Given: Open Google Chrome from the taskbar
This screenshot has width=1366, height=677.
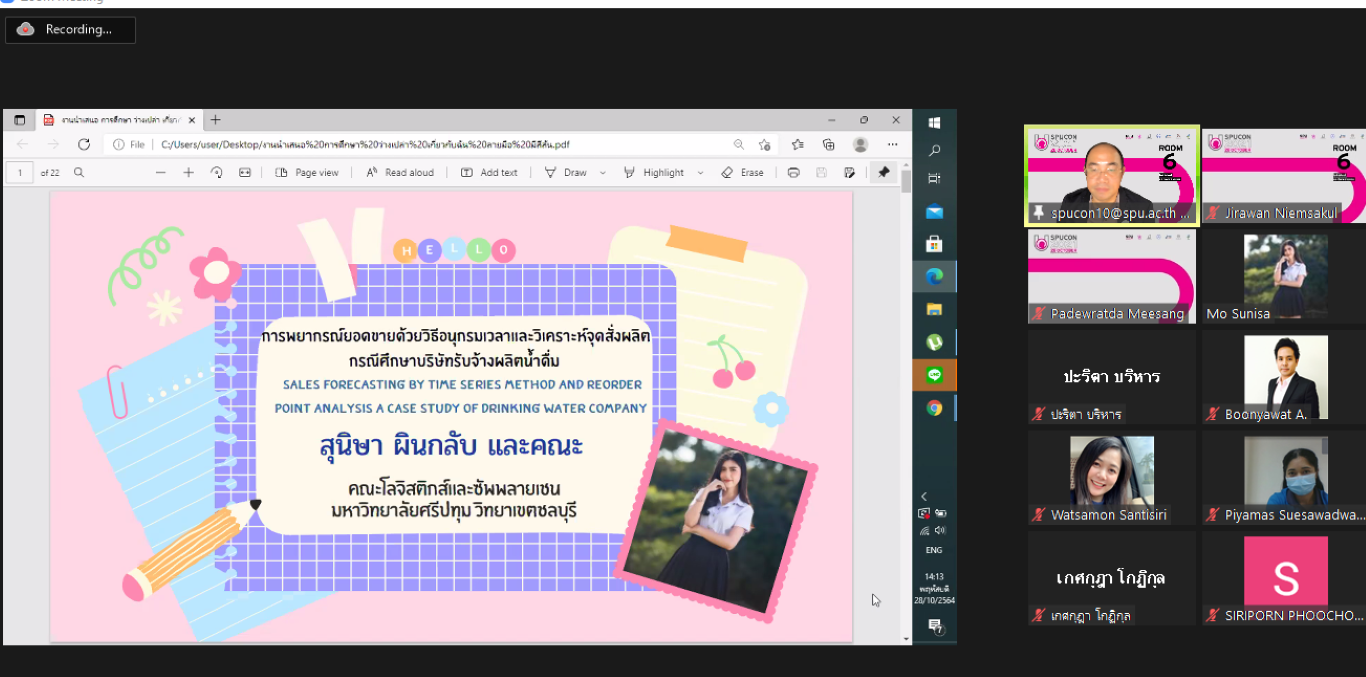Looking at the screenshot, I should (x=934, y=407).
